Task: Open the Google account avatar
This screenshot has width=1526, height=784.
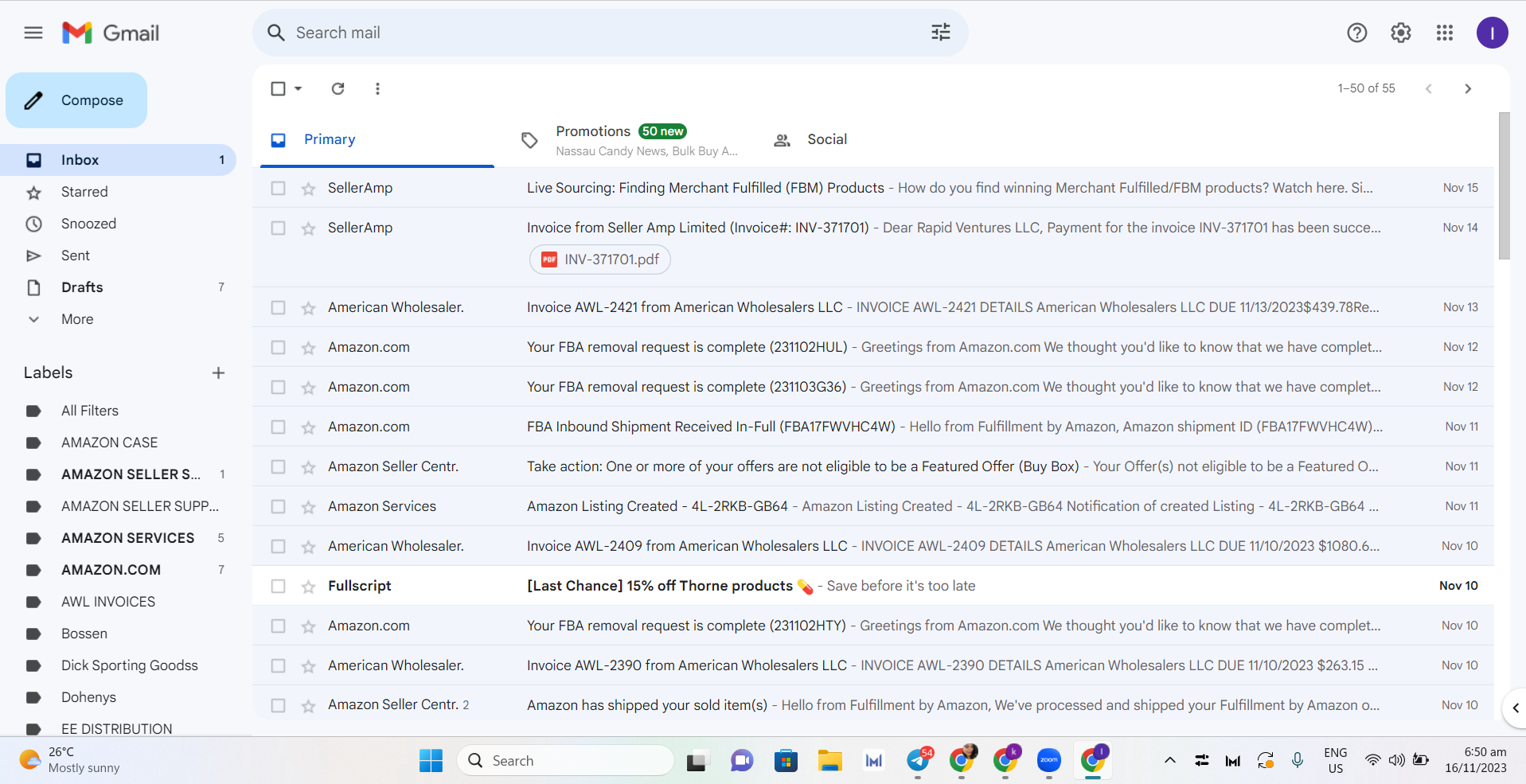Action: coord(1493,33)
